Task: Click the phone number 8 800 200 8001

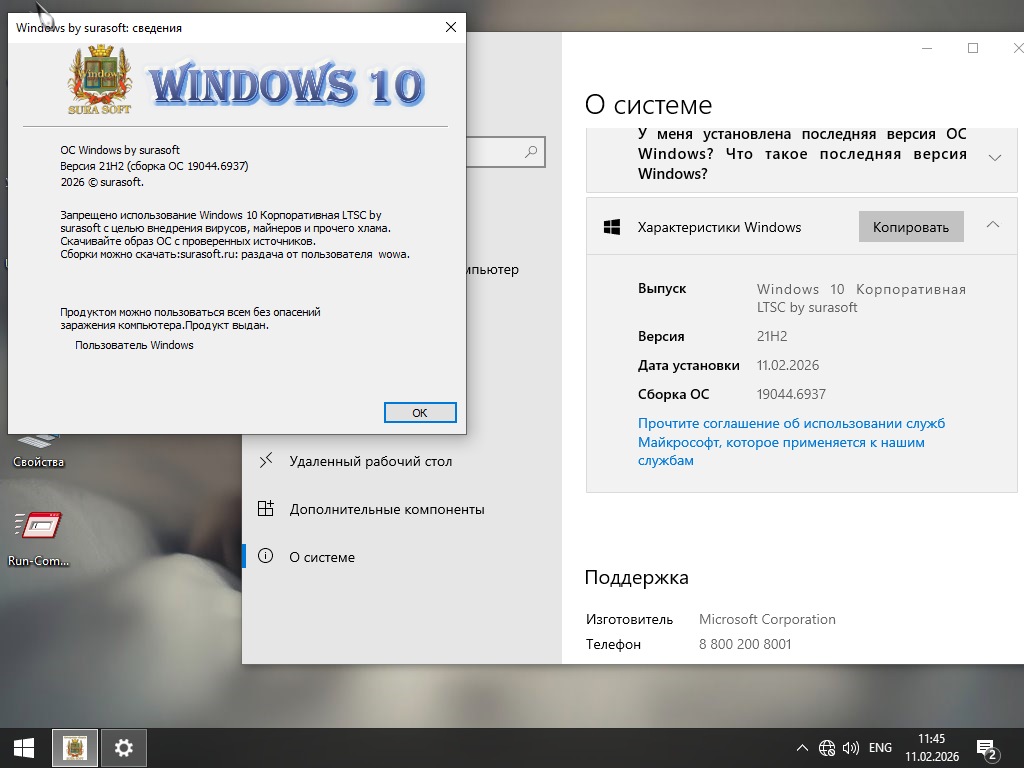Action: (x=745, y=644)
